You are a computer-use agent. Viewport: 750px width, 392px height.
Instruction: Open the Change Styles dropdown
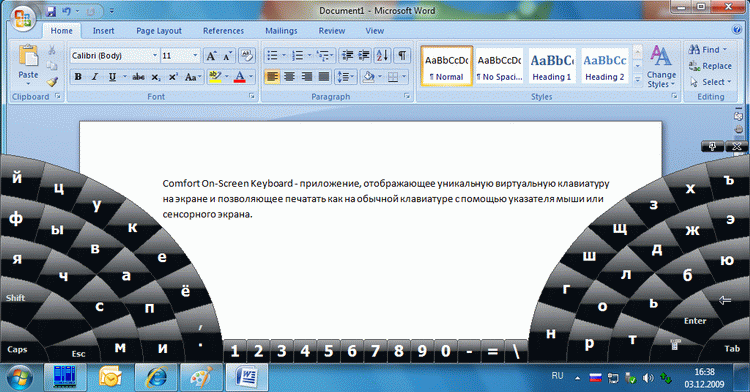[x=661, y=66]
